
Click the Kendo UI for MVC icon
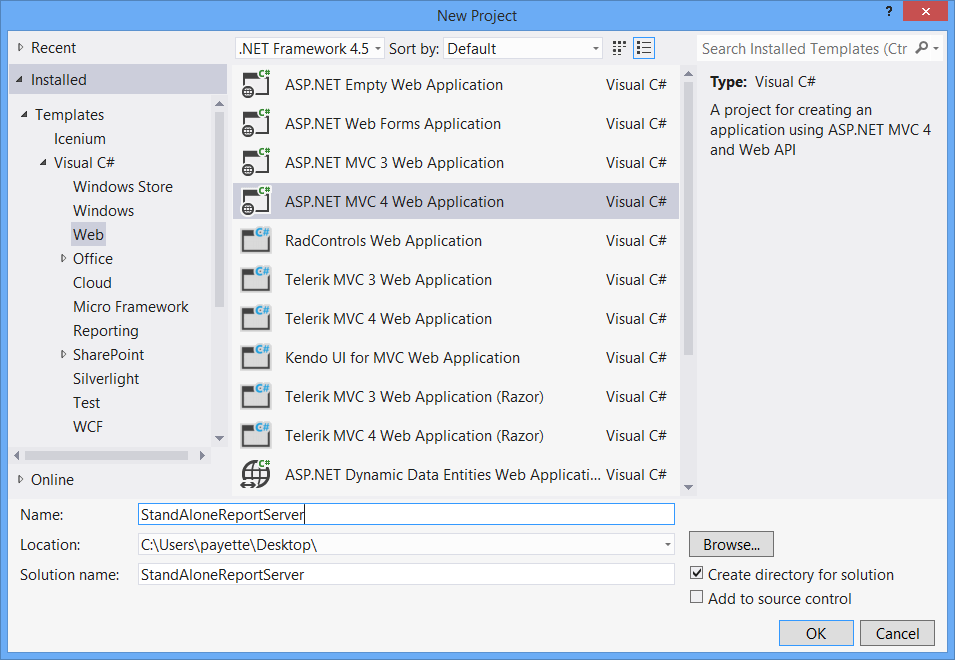(x=256, y=358)
